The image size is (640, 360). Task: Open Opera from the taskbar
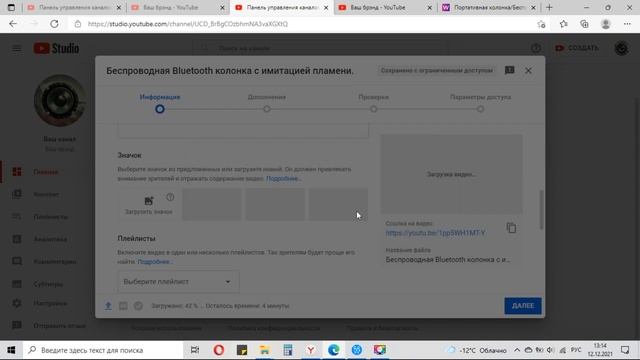pos(219,350)
